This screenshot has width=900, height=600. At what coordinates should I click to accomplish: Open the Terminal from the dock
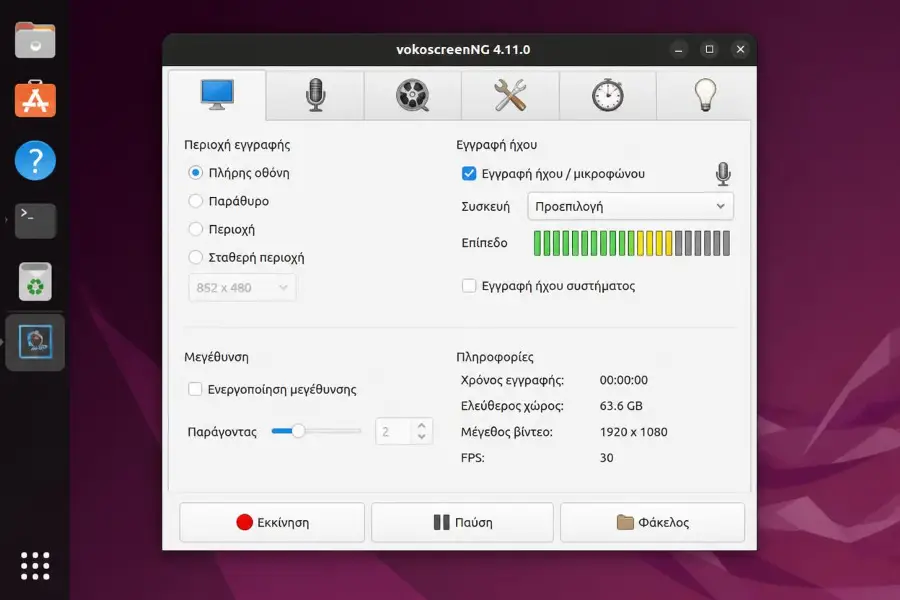(x=35, y=221)
